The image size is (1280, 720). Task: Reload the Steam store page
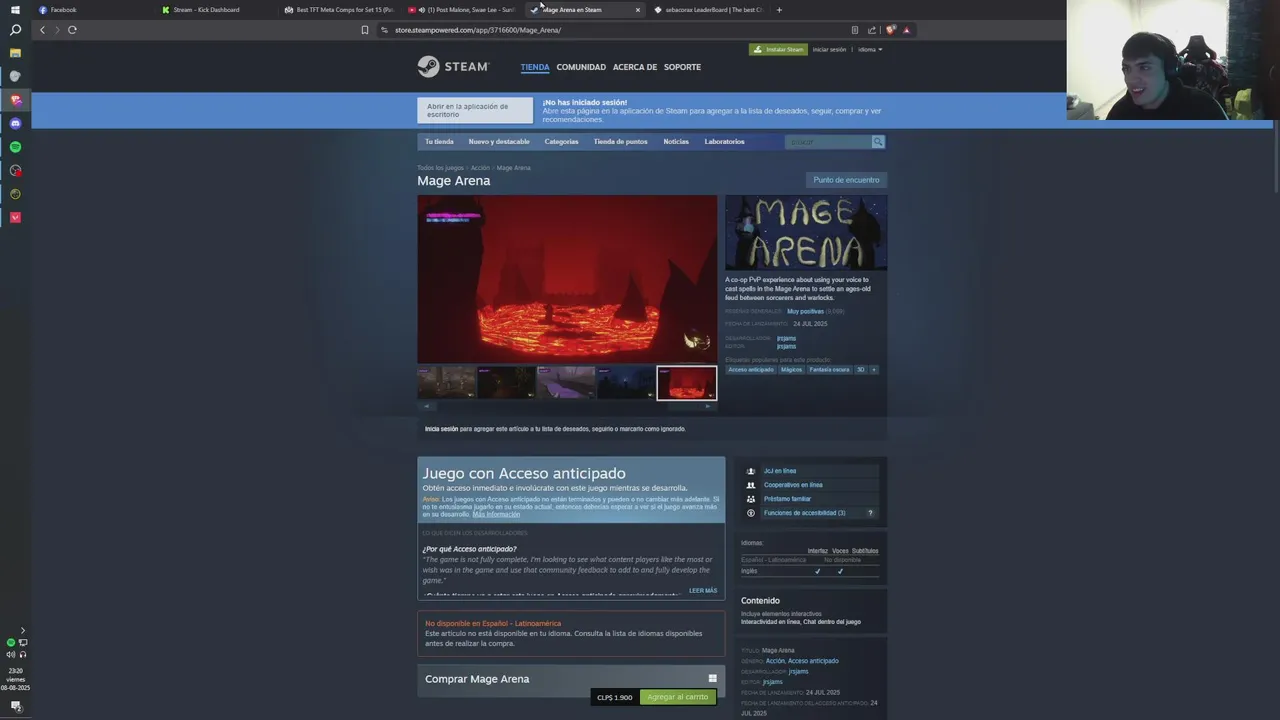(x=72, y=30)
